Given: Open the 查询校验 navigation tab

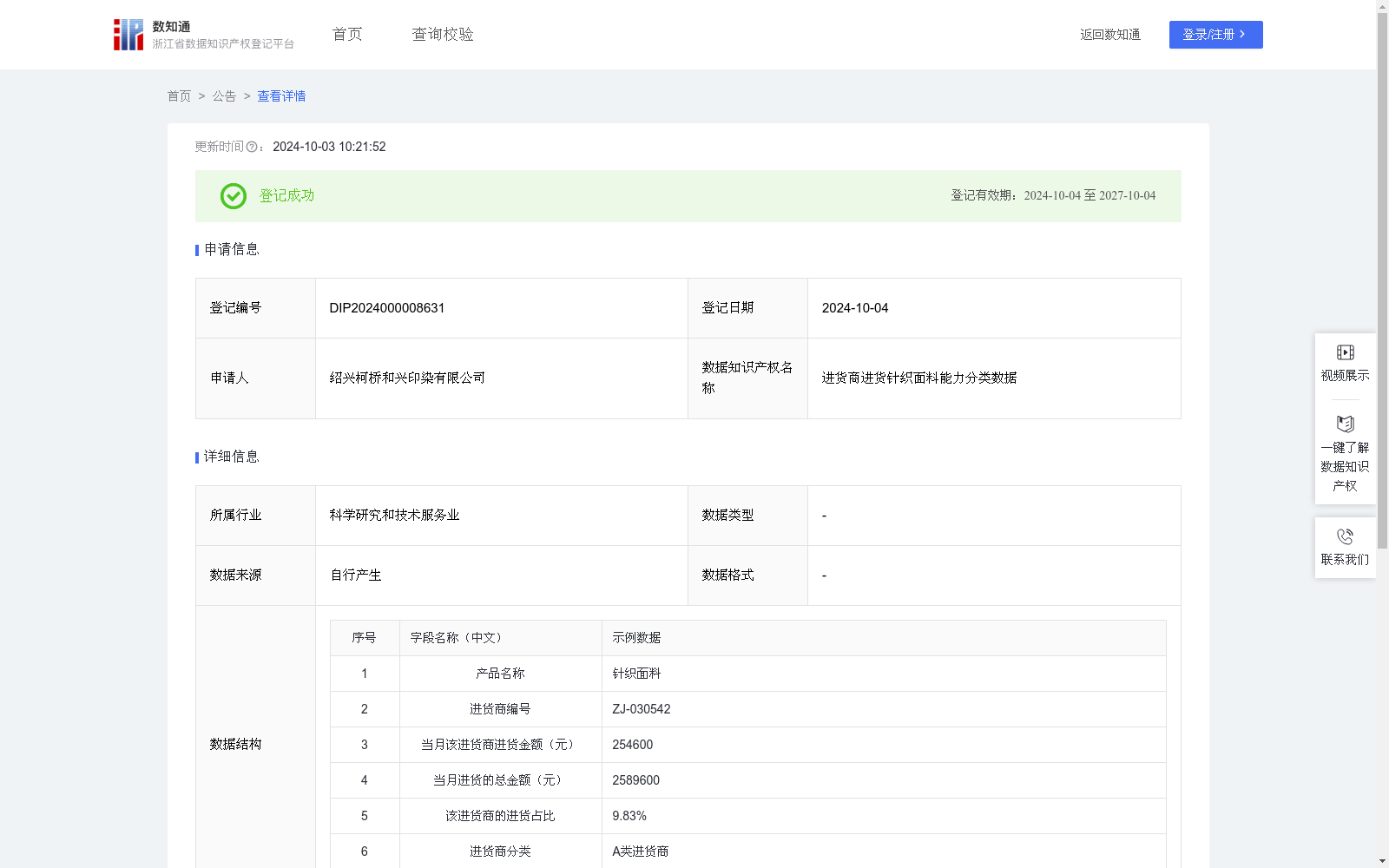Looking at the screenshot, I should (443, 35).
